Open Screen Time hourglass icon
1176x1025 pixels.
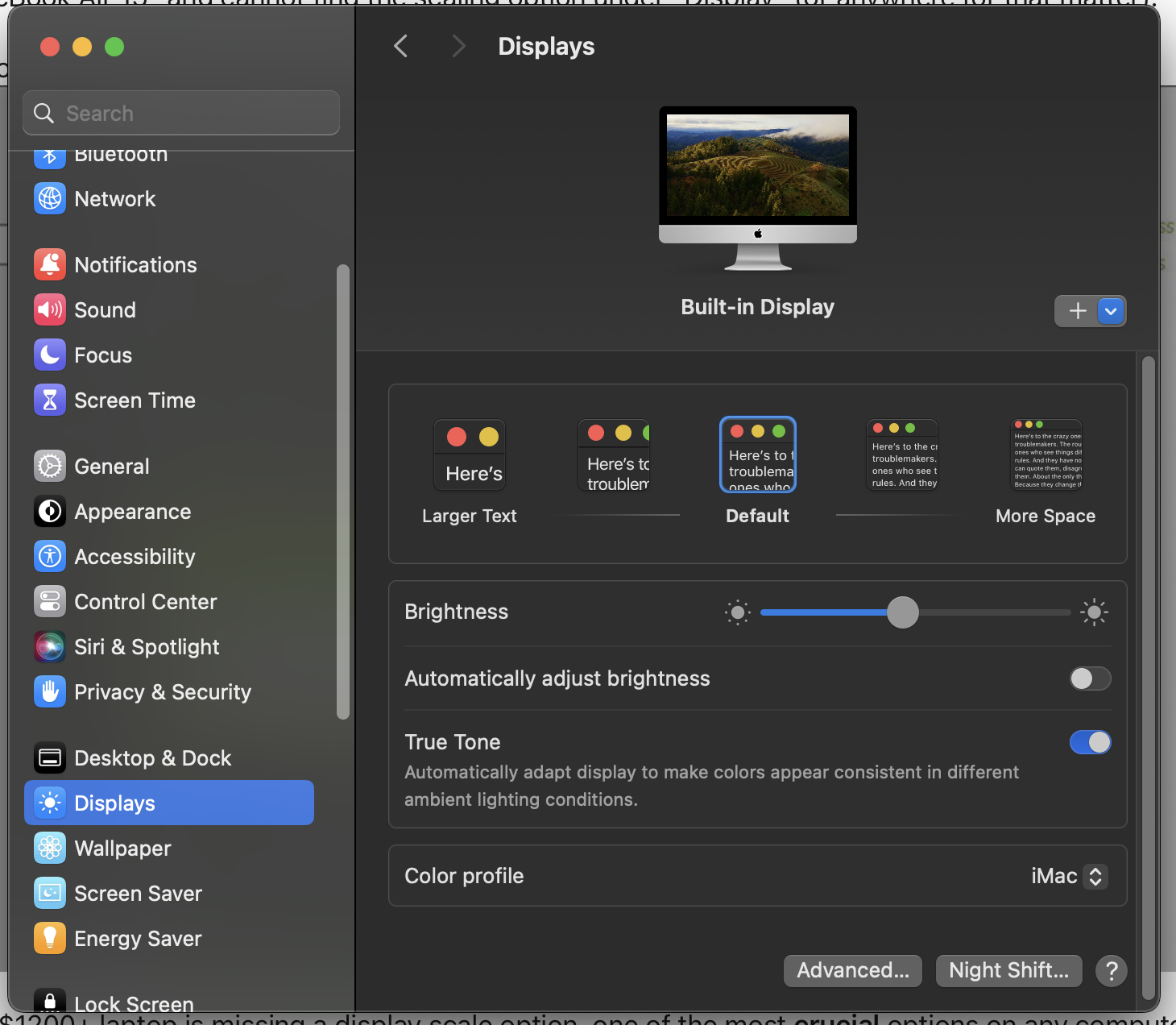pyautogui.click(x=50, y=400)
